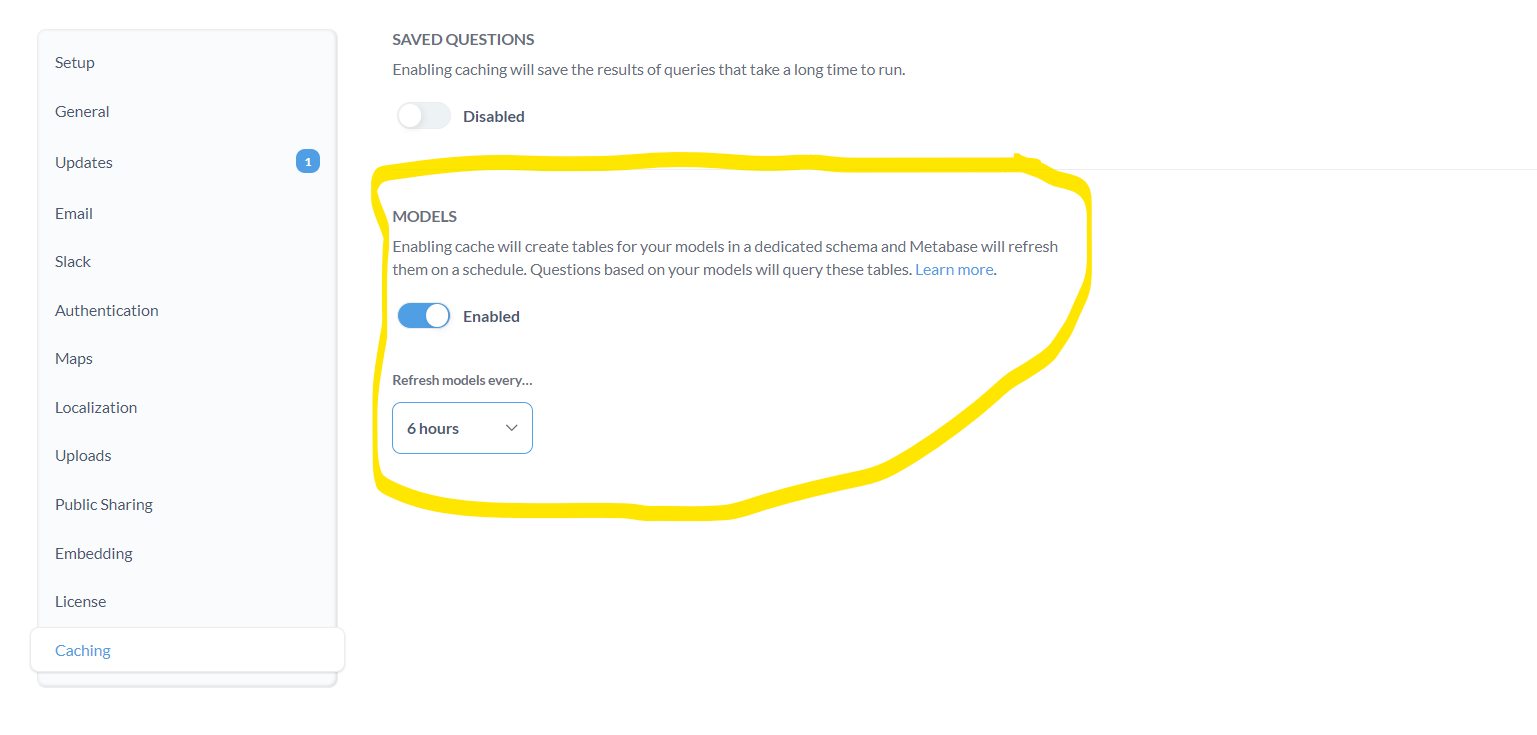
Task: Open Embedding settings
Action: coord(187,553)
